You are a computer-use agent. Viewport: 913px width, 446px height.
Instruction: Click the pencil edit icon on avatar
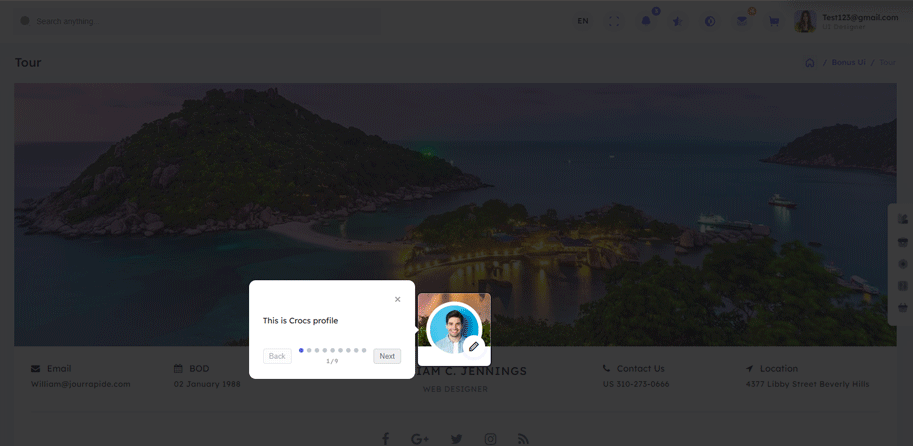coord(473,346)
